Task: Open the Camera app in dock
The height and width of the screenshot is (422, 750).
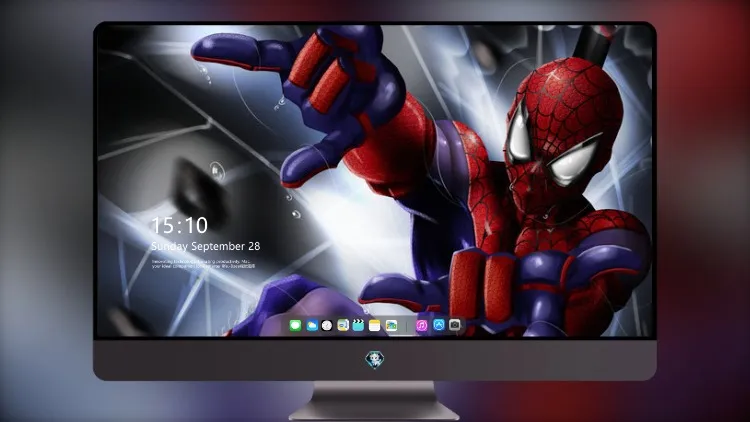Action: (x=455, y=325)
